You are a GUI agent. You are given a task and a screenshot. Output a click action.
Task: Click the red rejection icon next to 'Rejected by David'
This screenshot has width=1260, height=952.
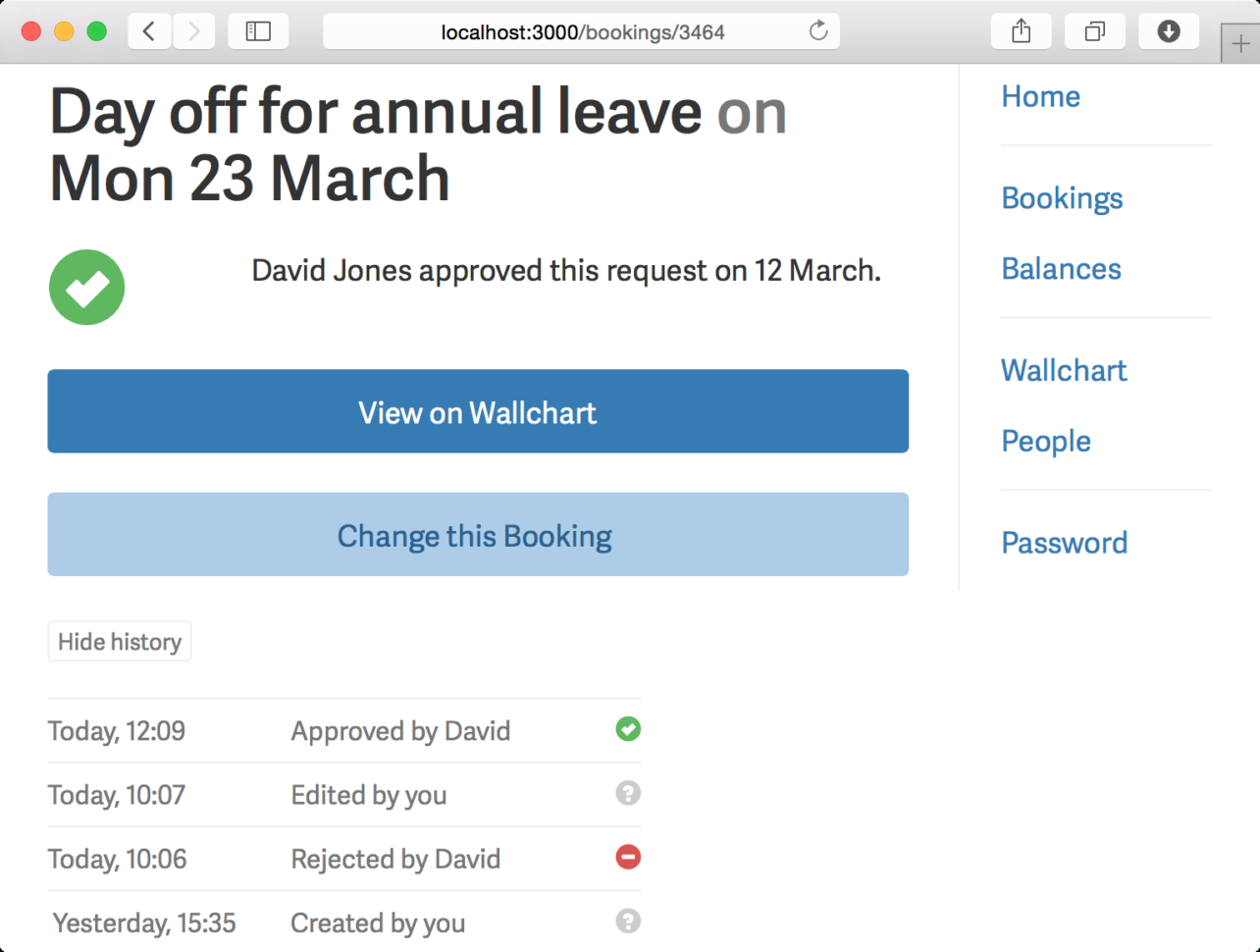coord(627,857)
